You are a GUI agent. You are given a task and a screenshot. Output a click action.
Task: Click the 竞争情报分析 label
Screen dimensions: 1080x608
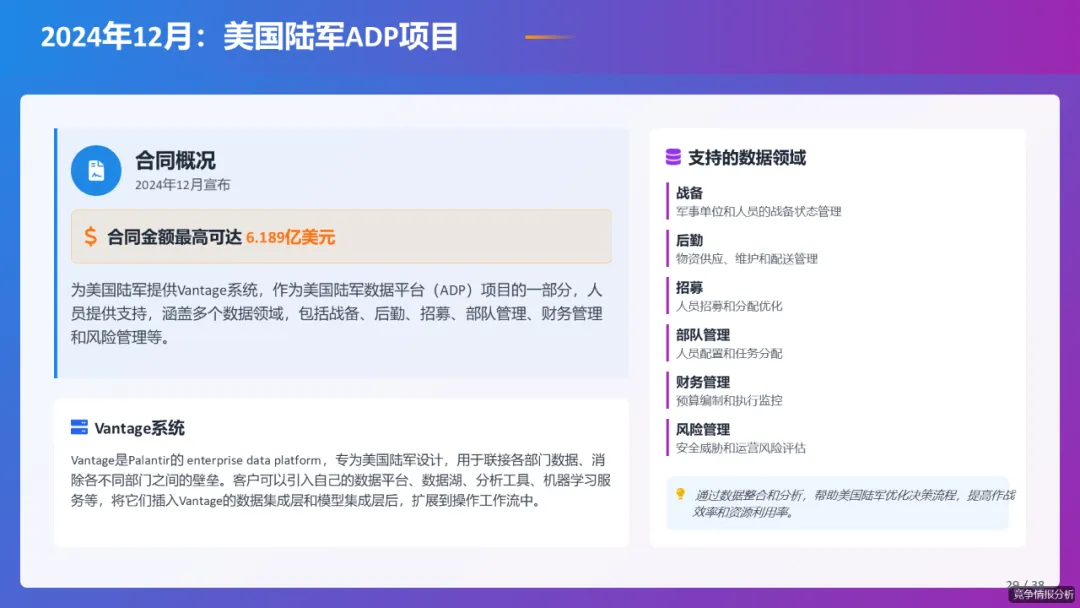click(x=1043, y=594)
